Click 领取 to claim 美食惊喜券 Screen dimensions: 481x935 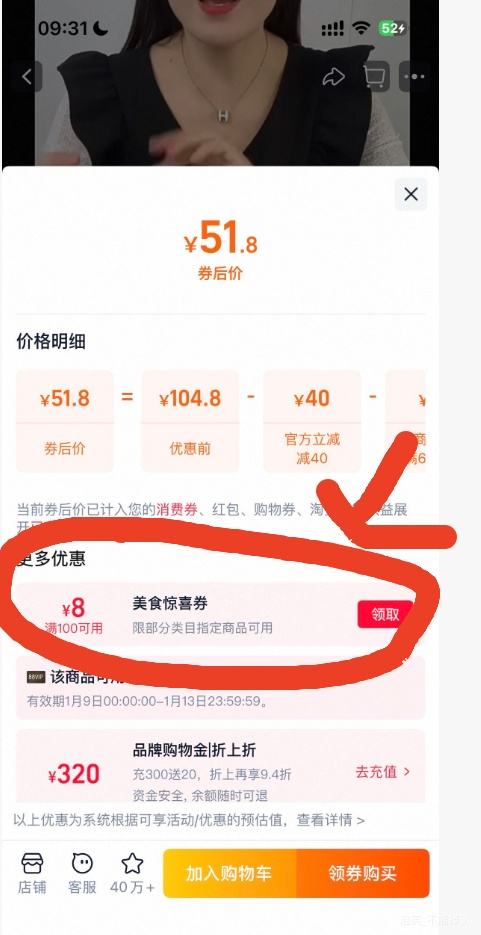pyautogui.click(x=385, y=614)
